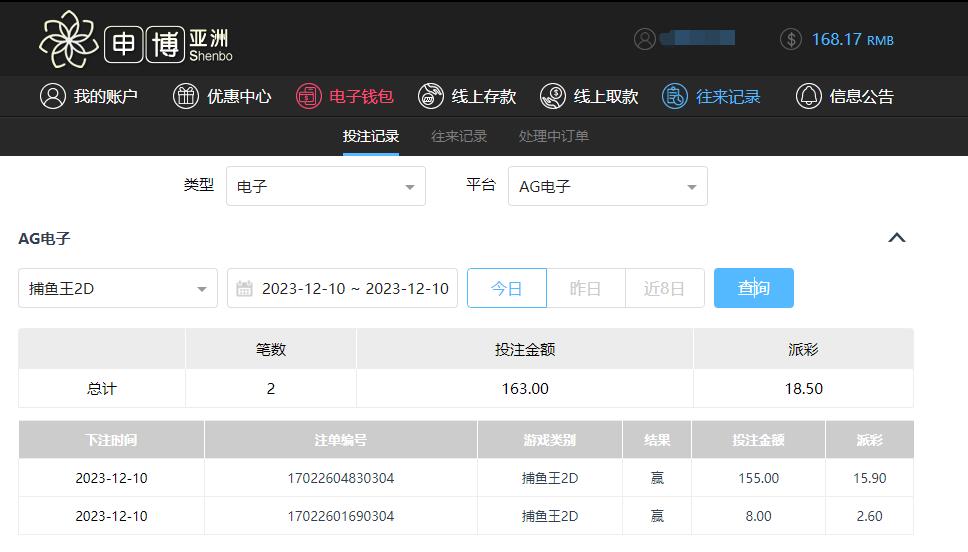Click the 优惠中心 gift icon
The width and height of the screenshot is (968, 552).
(186, 96)
